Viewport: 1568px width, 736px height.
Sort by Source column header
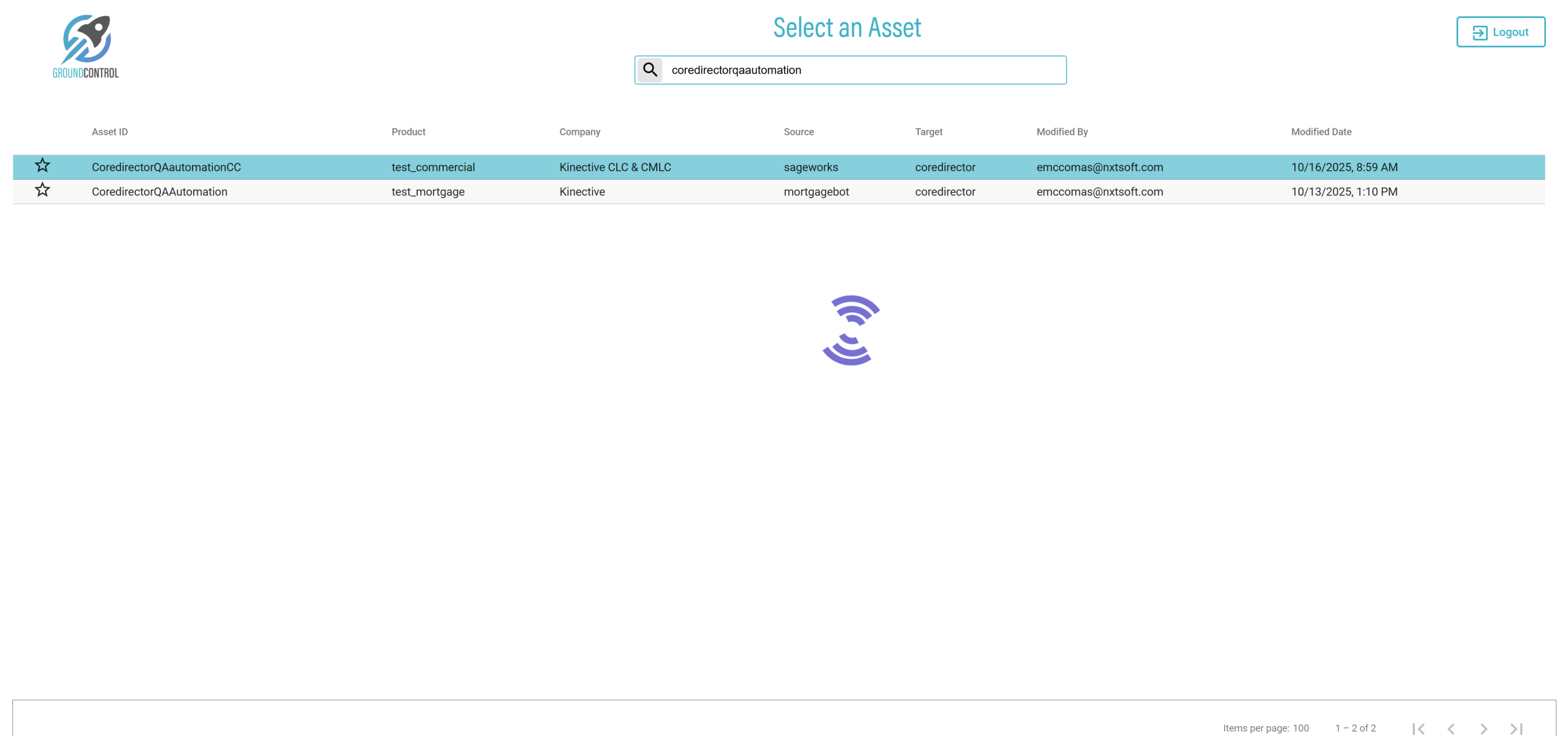click(x=798, y=131)
